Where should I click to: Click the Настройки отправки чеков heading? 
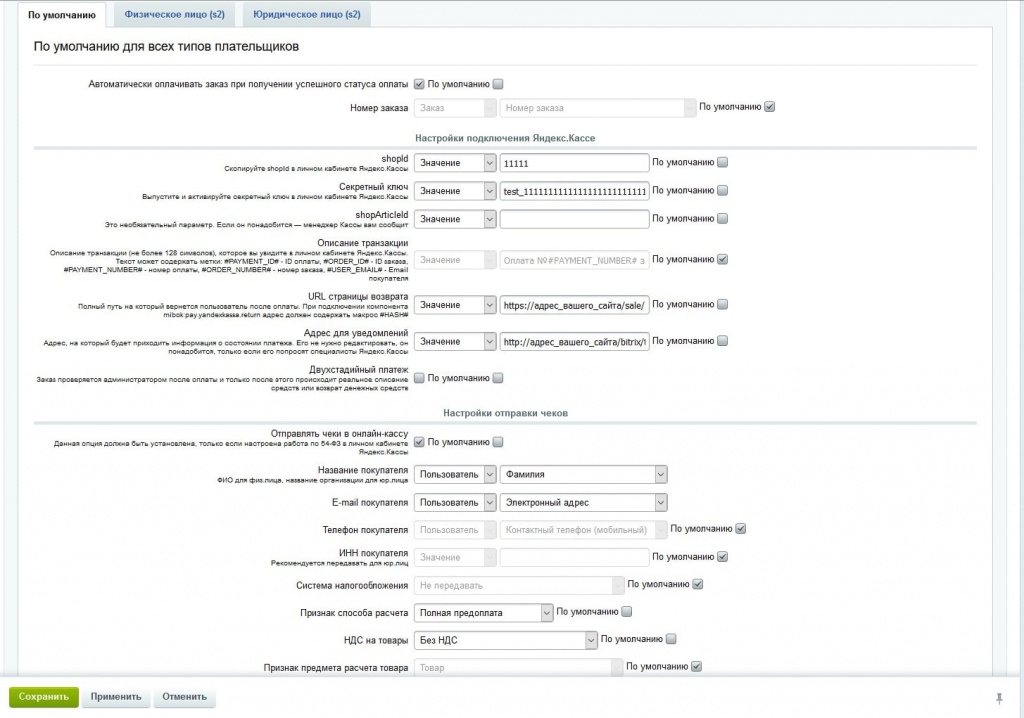pyautogui.click(x=505, y=413)
